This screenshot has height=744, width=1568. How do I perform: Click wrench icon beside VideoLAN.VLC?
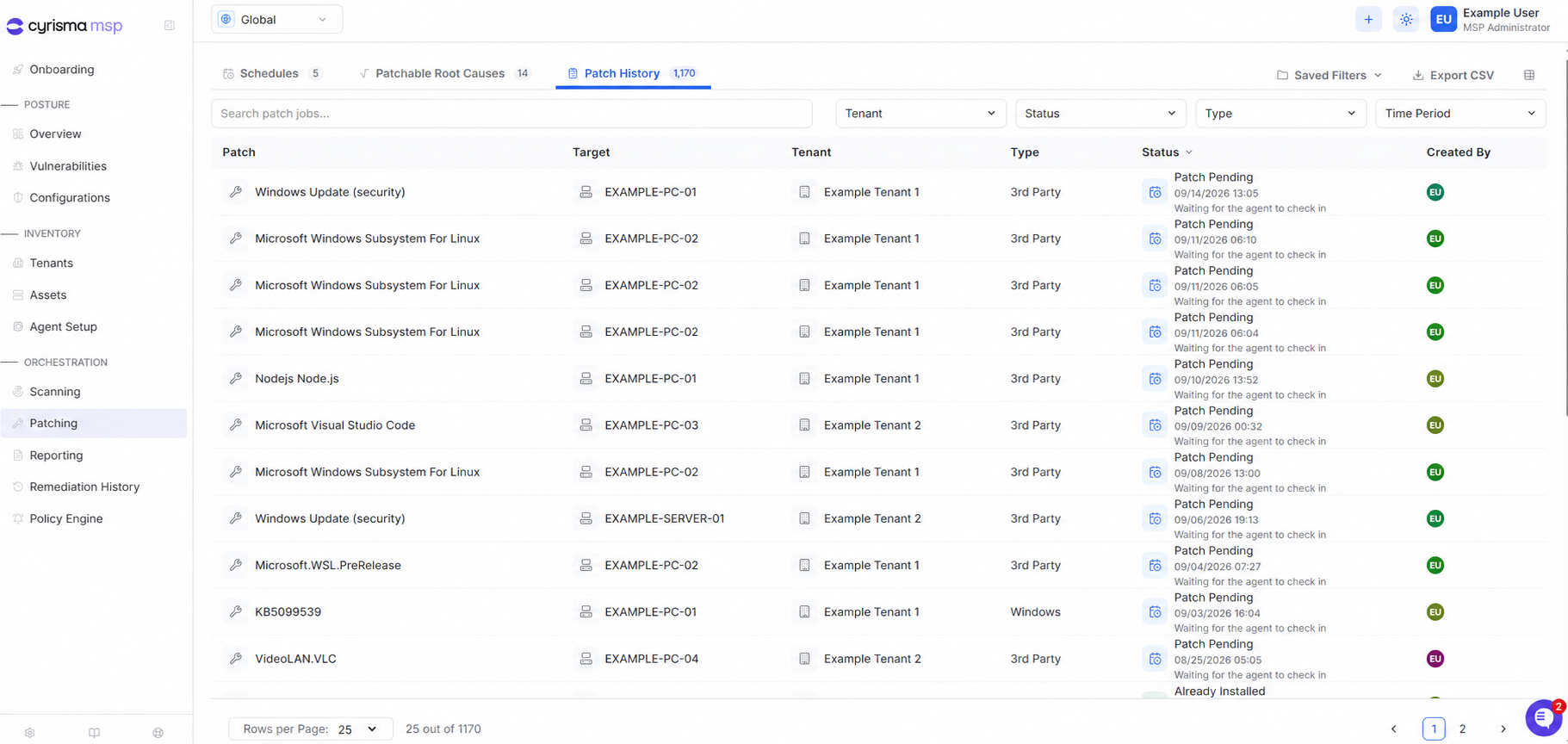[x=236, y=659]
